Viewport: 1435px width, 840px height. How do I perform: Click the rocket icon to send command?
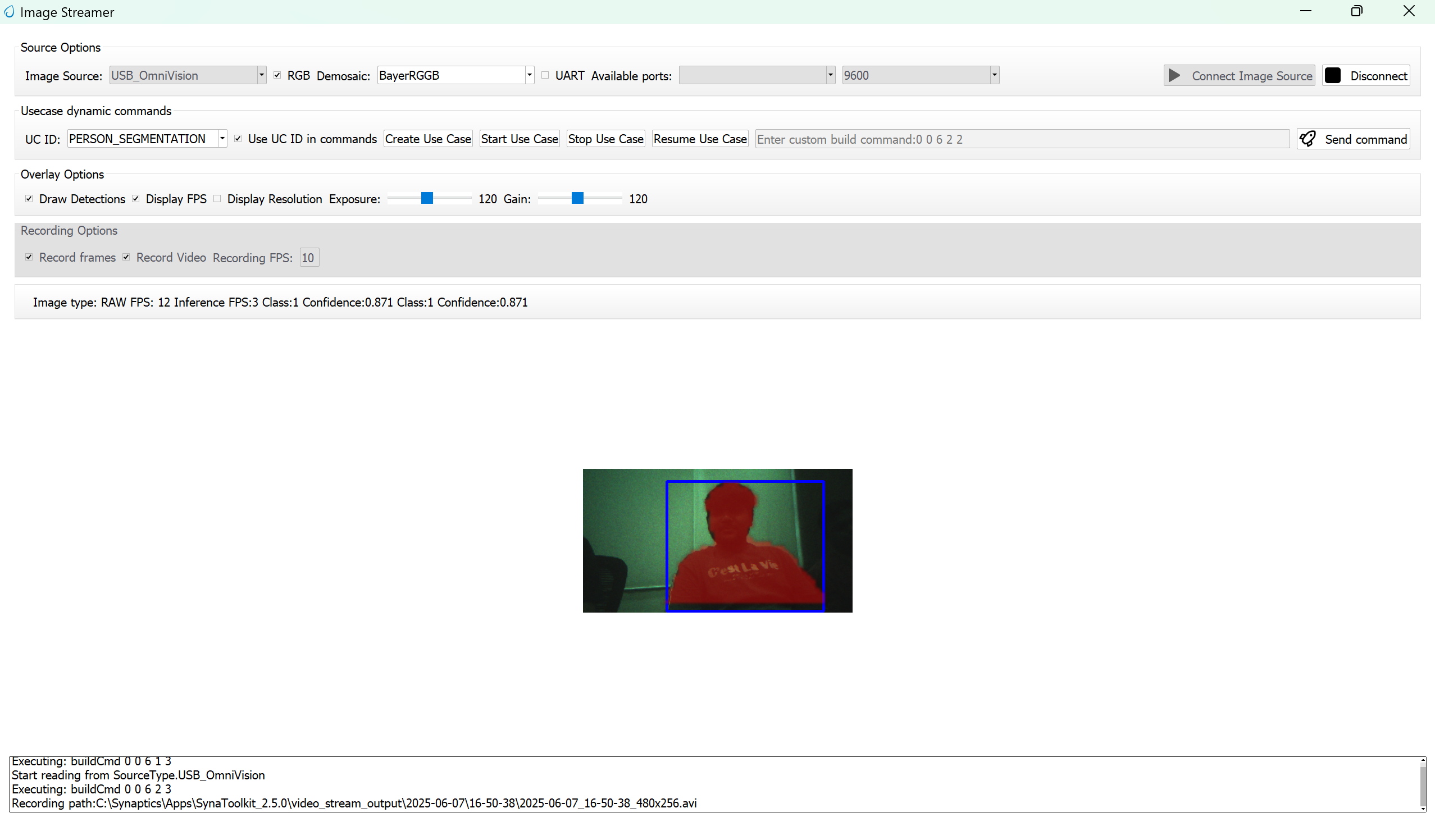pos(1308,138)
